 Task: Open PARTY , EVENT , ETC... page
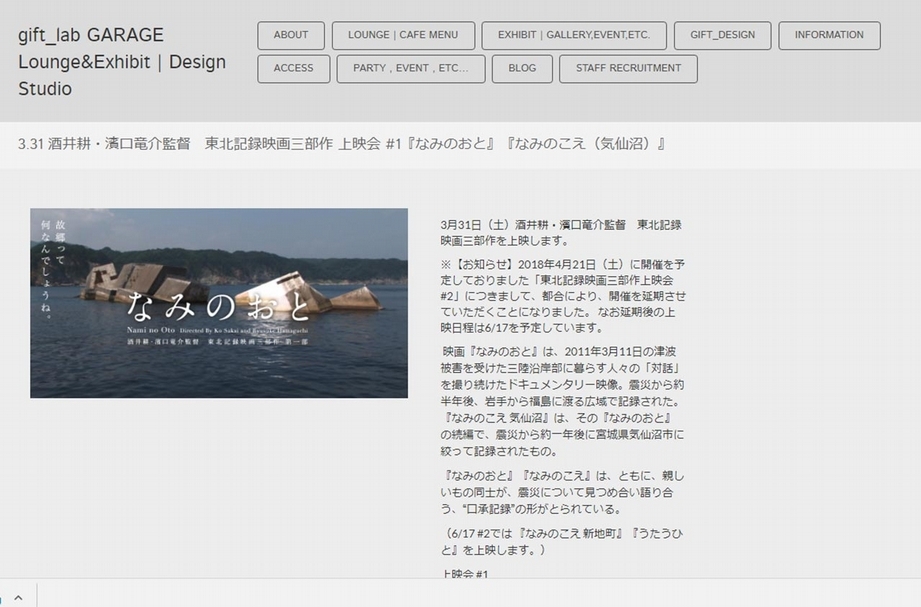coord(411,69)
